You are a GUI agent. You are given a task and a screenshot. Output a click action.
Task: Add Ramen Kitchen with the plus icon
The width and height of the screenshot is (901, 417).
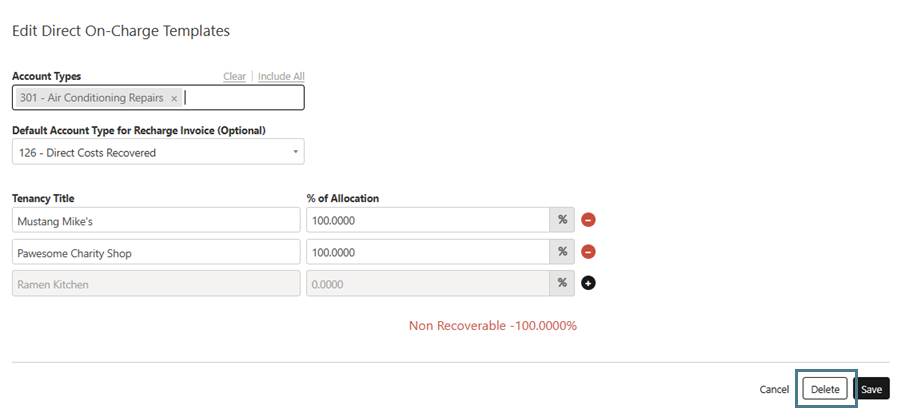(589, 284)
